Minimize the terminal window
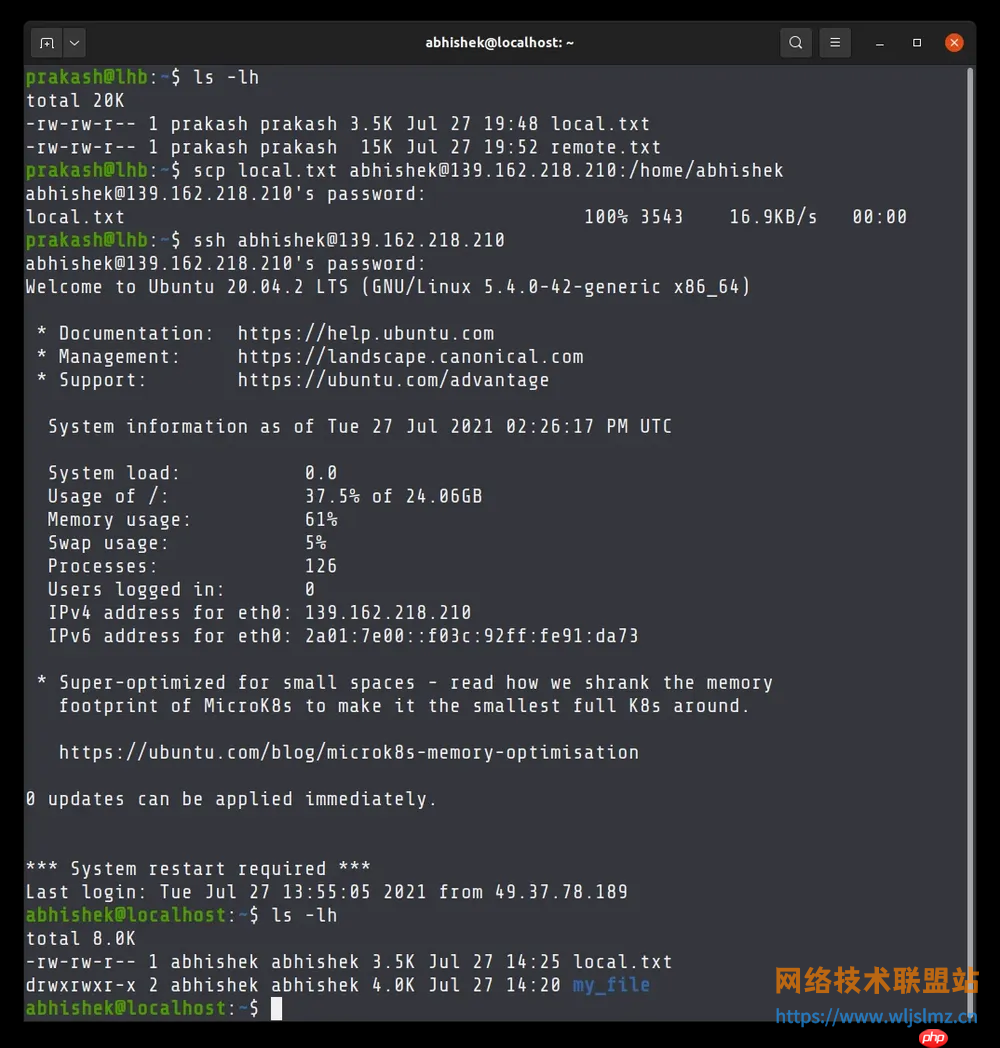The width and height of the screenshot is (1000, 1048). (x=880, y=43)
